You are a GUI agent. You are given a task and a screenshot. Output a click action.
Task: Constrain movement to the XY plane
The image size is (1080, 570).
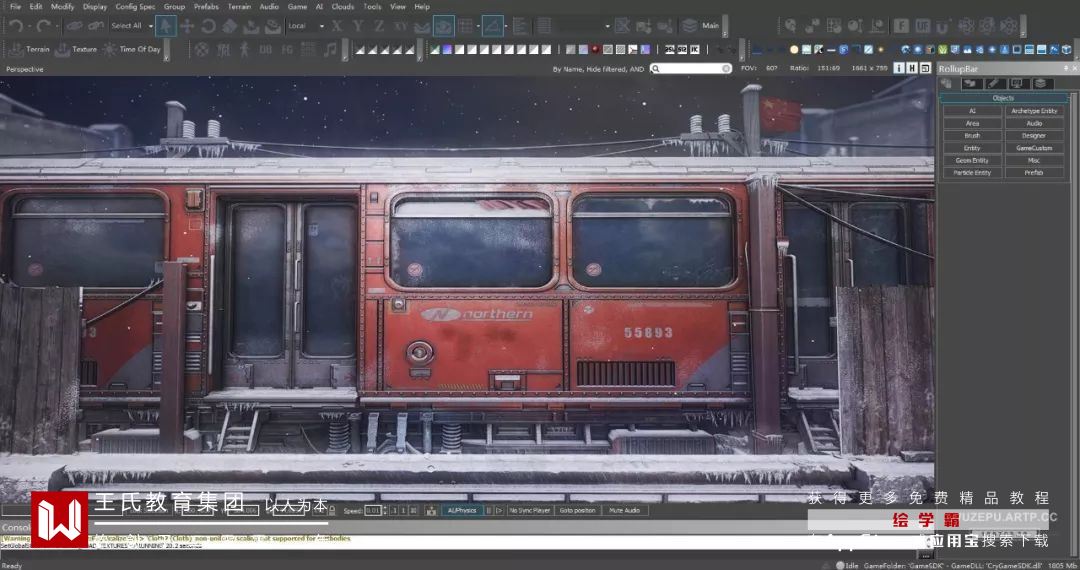[x=400, y=26]
